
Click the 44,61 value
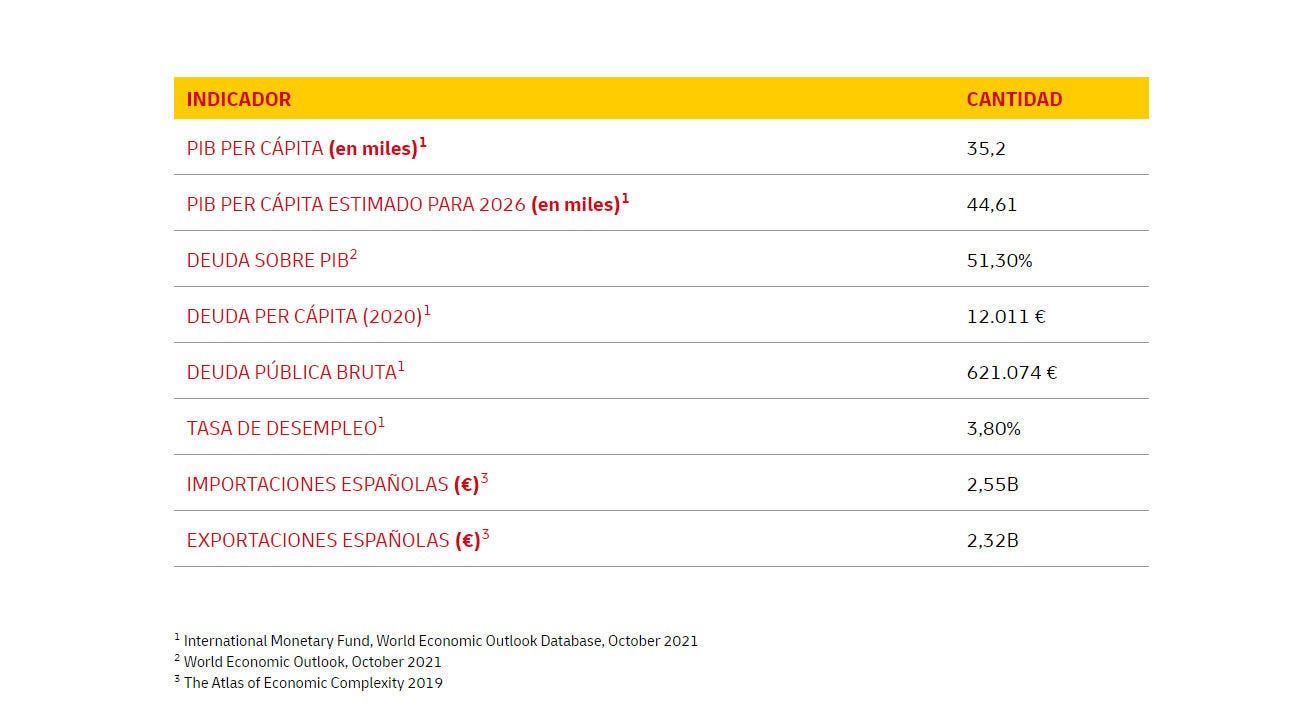tap(992, 205)
